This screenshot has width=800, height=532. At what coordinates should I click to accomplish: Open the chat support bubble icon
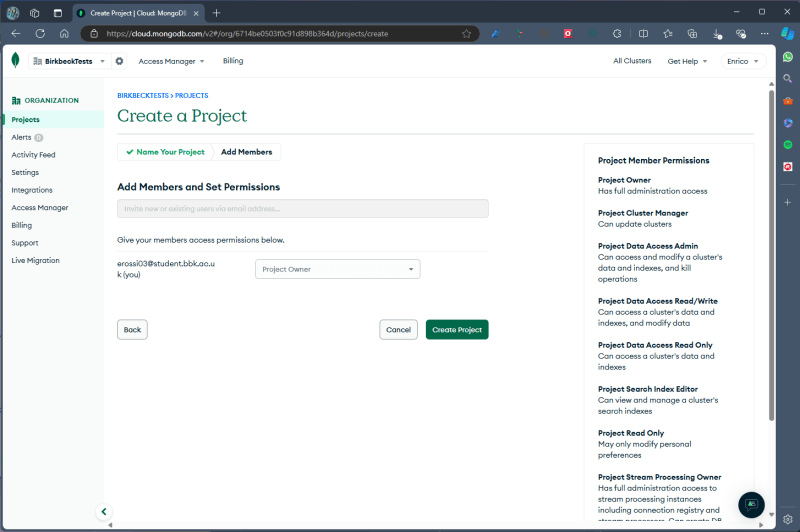coord(751,504)
